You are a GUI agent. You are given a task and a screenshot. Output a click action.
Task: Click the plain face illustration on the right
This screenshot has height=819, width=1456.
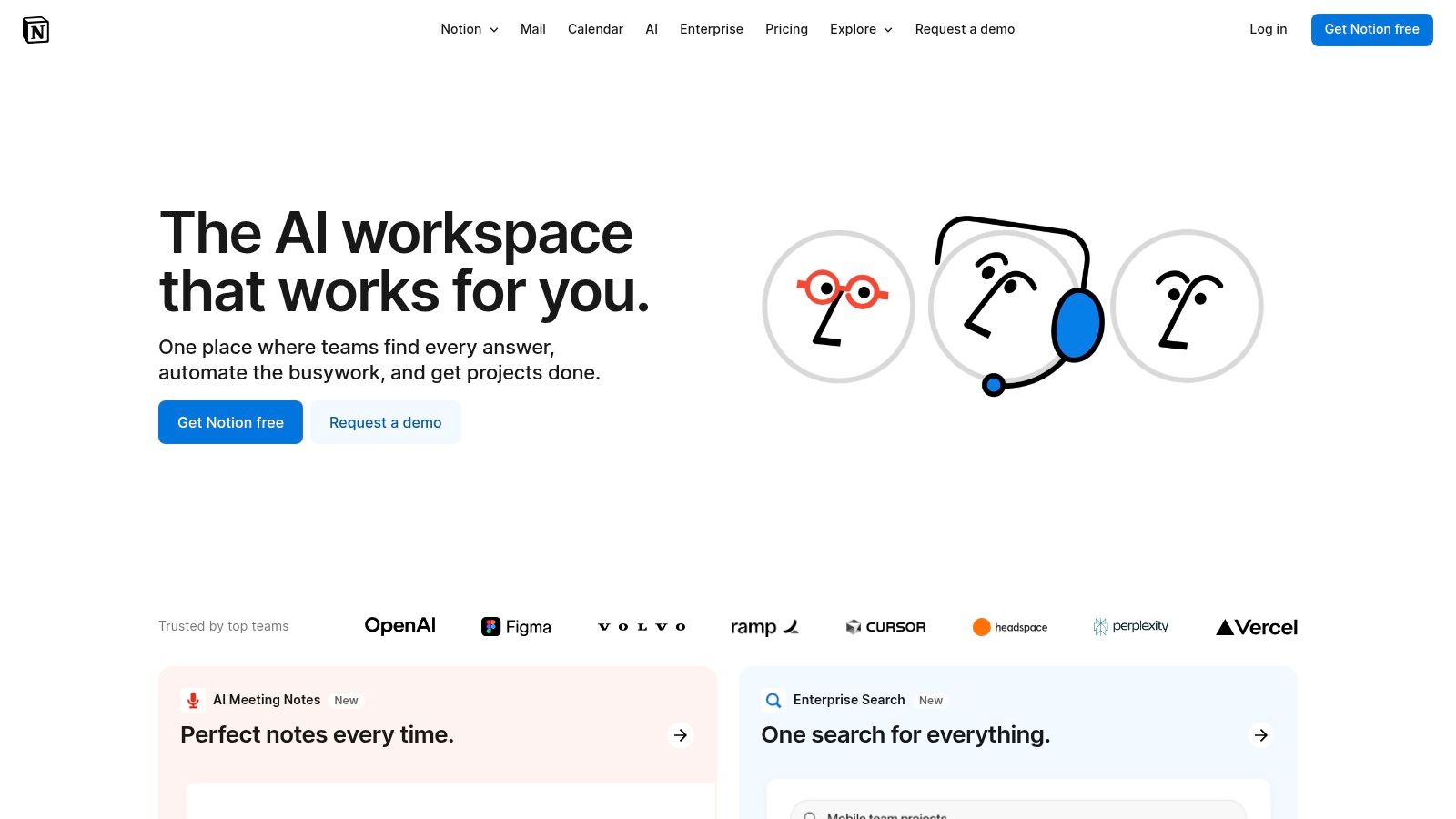(1187, 307)
